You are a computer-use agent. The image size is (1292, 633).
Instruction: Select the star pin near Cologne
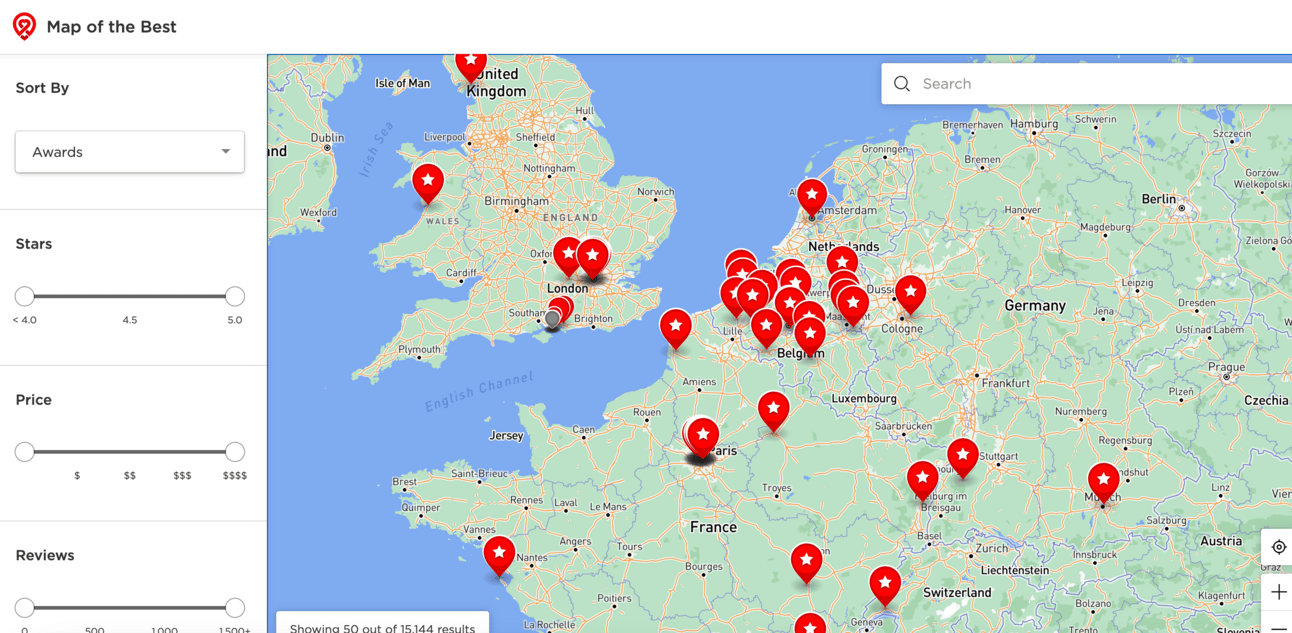point(910,293)
